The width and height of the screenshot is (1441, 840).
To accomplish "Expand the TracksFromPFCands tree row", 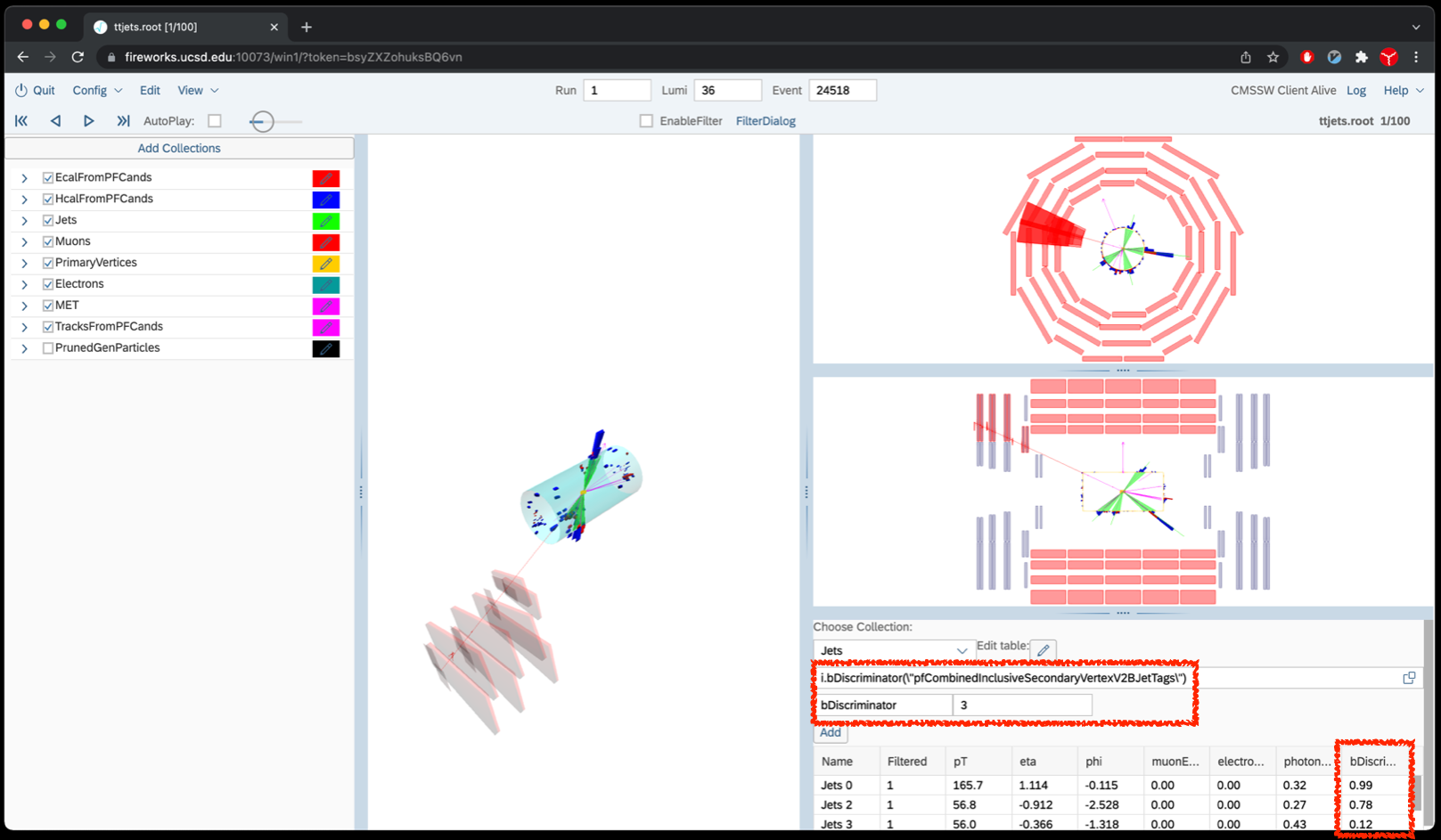I will [25, 327].
